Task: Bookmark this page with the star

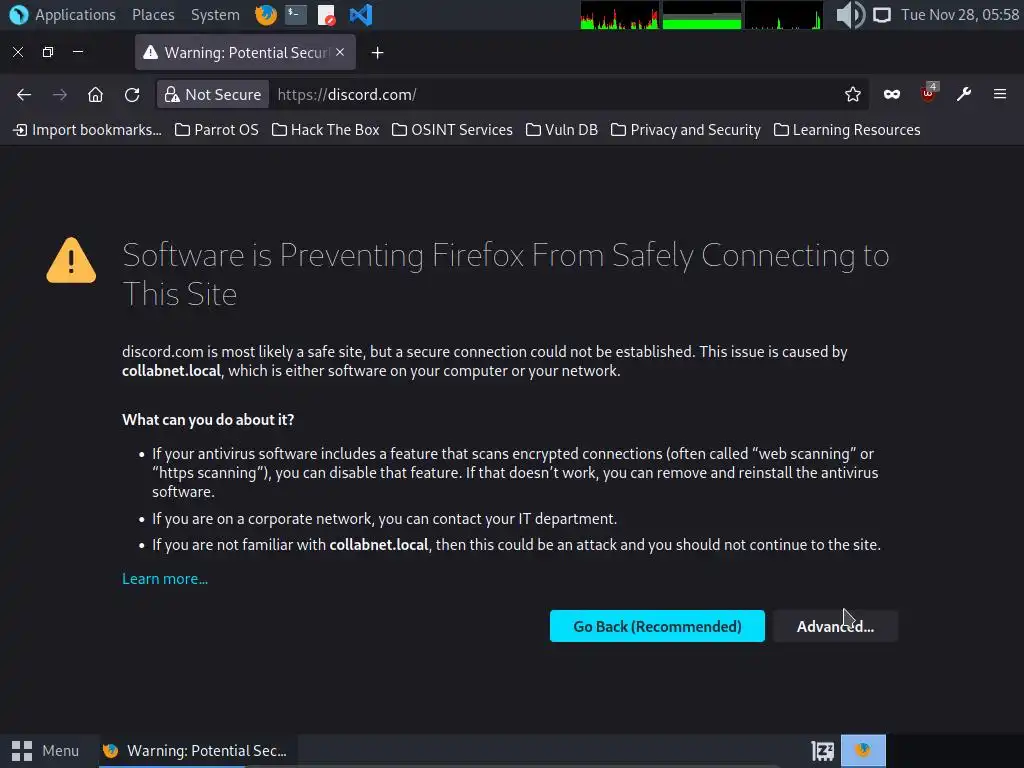Action: coord(852,95)
